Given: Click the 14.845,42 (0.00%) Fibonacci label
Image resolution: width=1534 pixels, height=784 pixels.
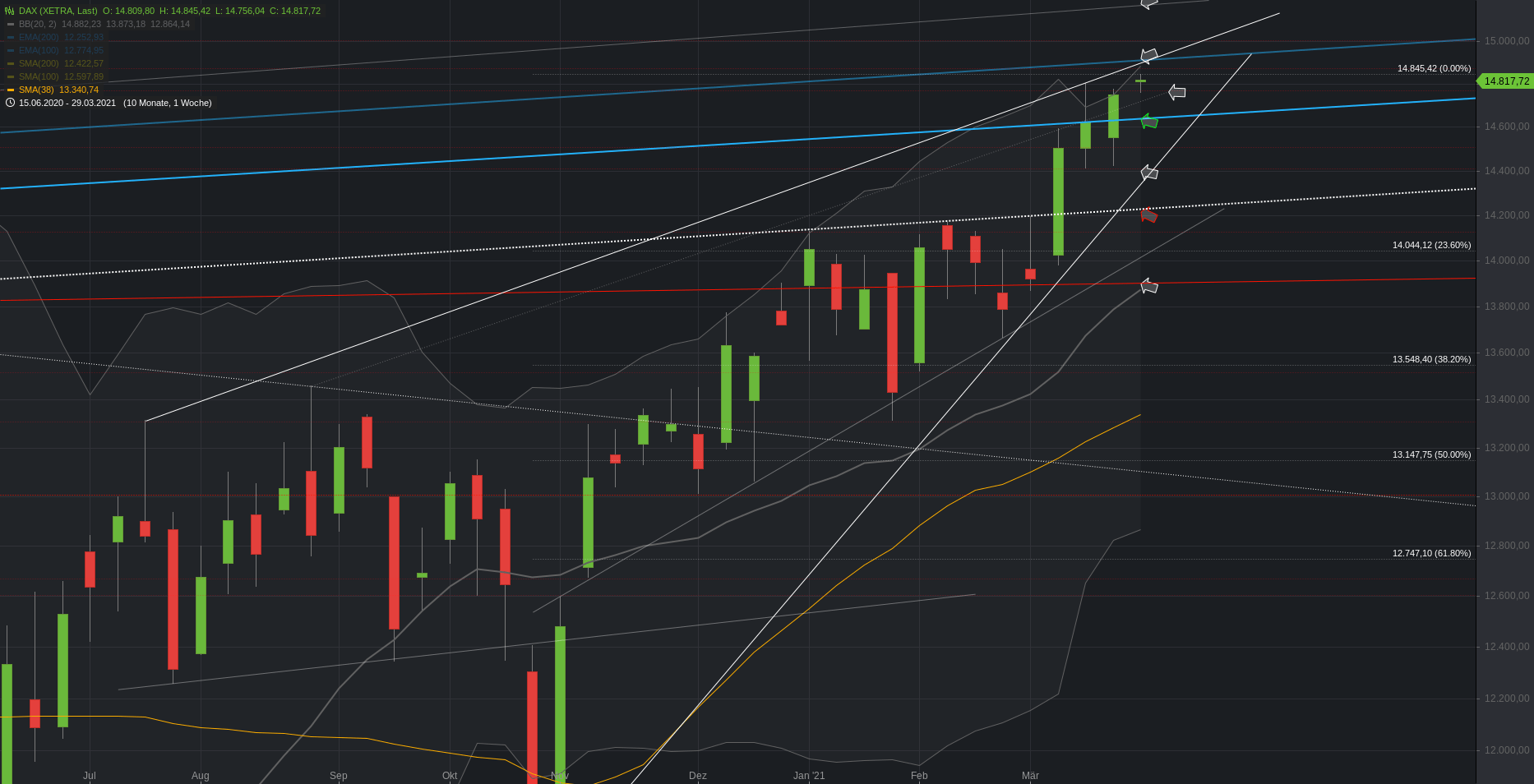Looking at the screenshot, I should click(x=1434, y=68).
